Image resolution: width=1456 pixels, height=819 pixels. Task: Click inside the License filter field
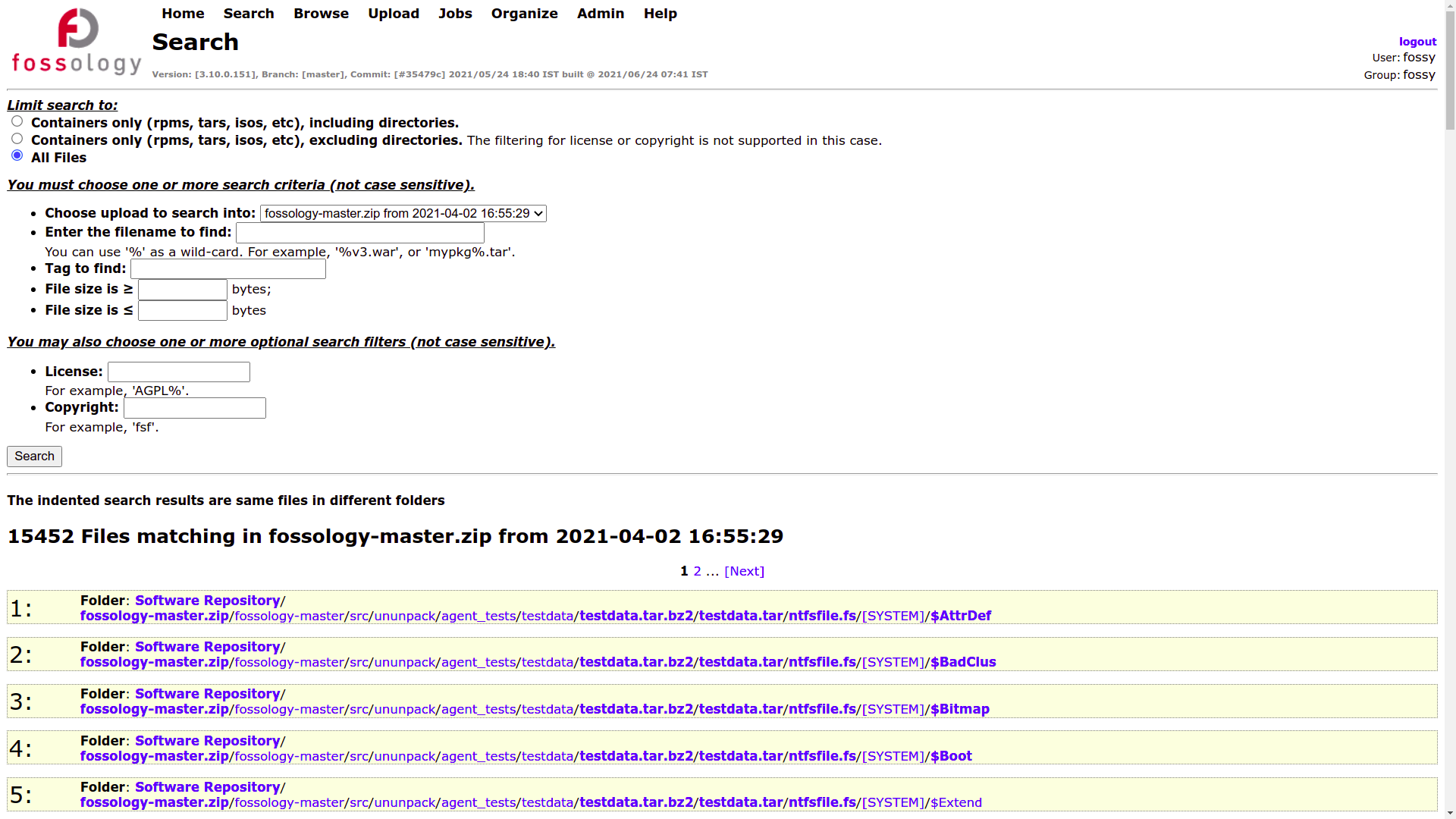coord(178,372)
